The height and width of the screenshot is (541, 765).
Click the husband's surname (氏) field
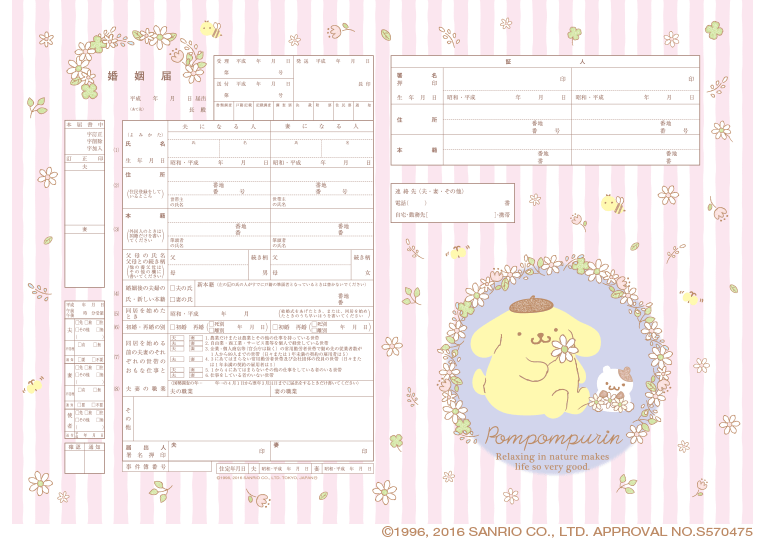point(194,148)
